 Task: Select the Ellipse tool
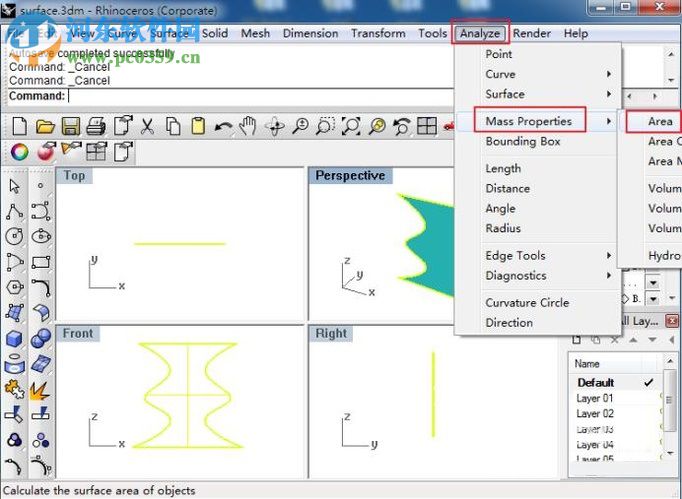(41, 237)
